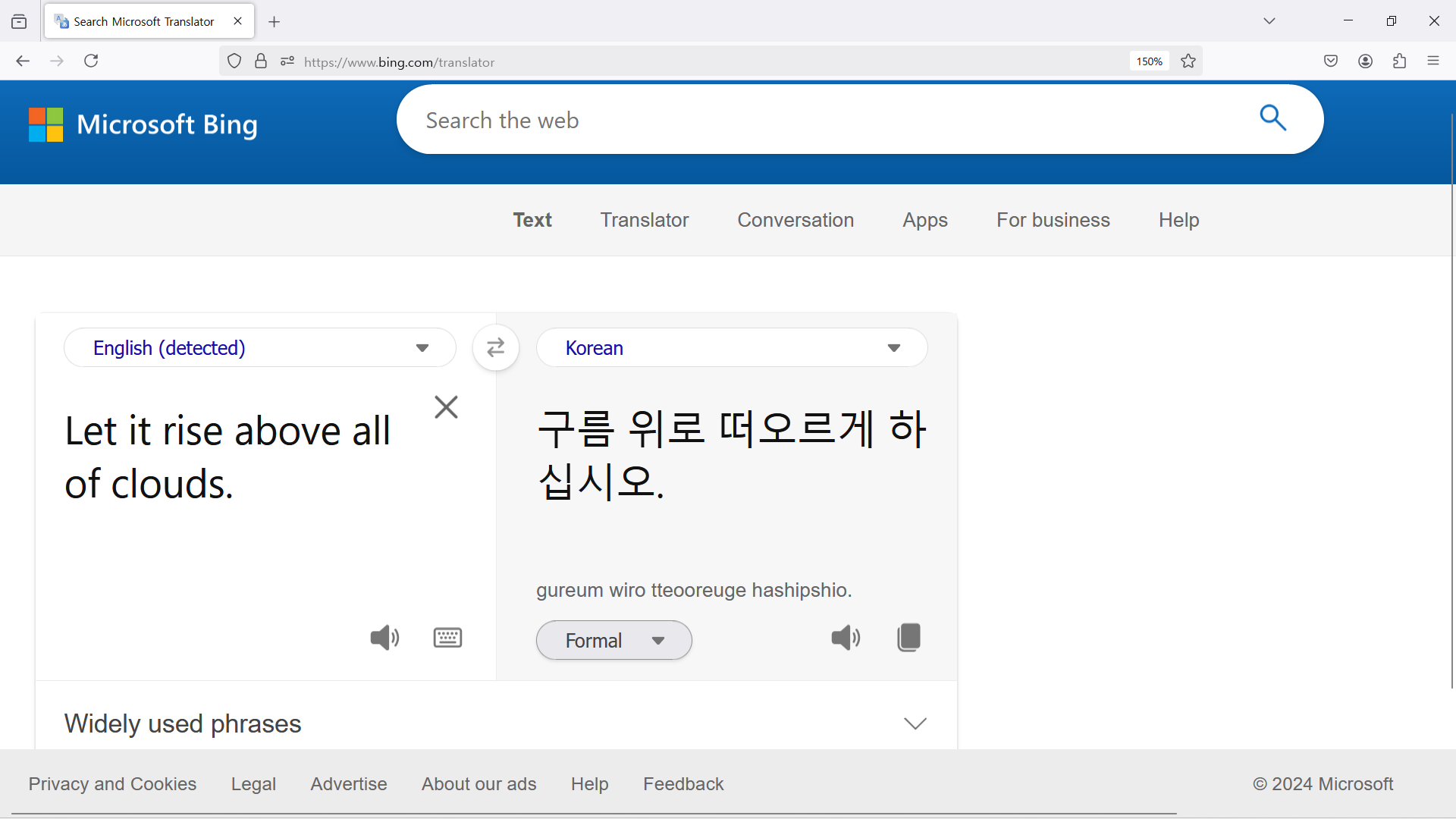Open the Apps tab

coord(924,220)
